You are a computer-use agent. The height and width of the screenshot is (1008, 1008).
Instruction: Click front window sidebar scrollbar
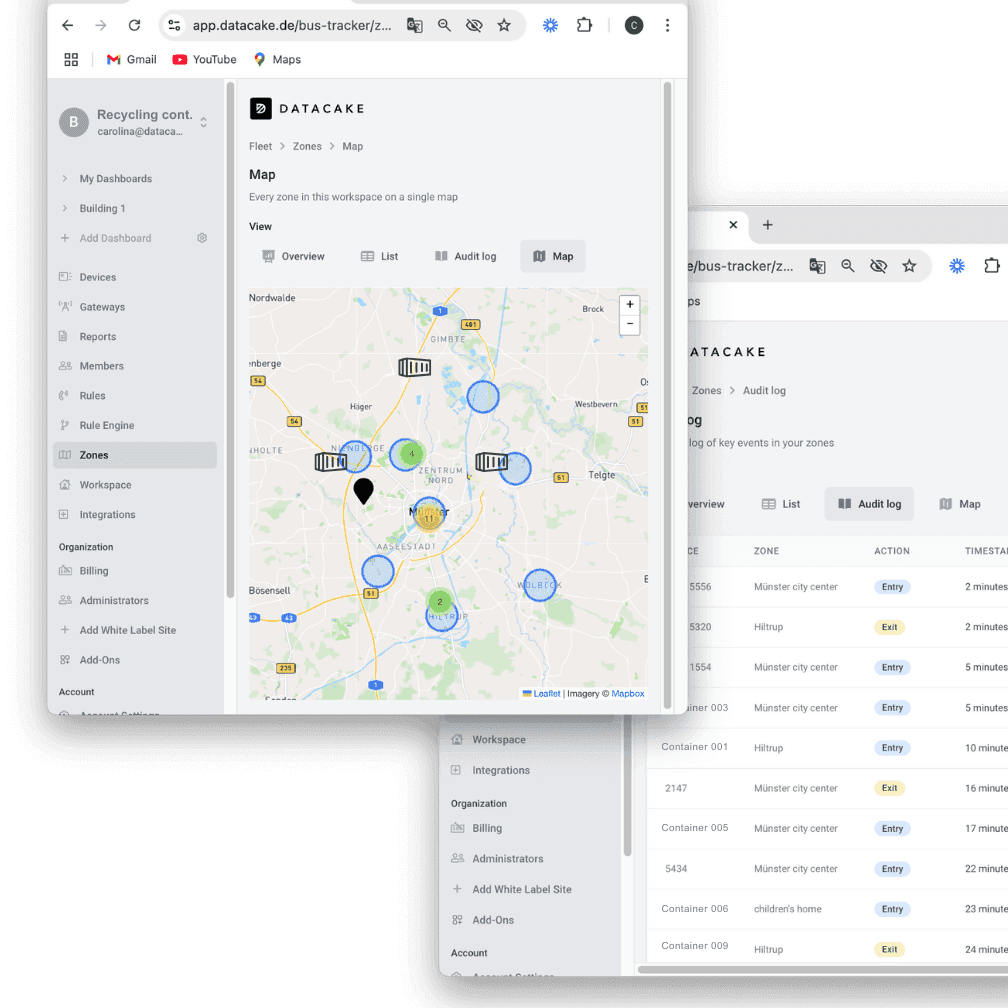click(x=230, y=339)
